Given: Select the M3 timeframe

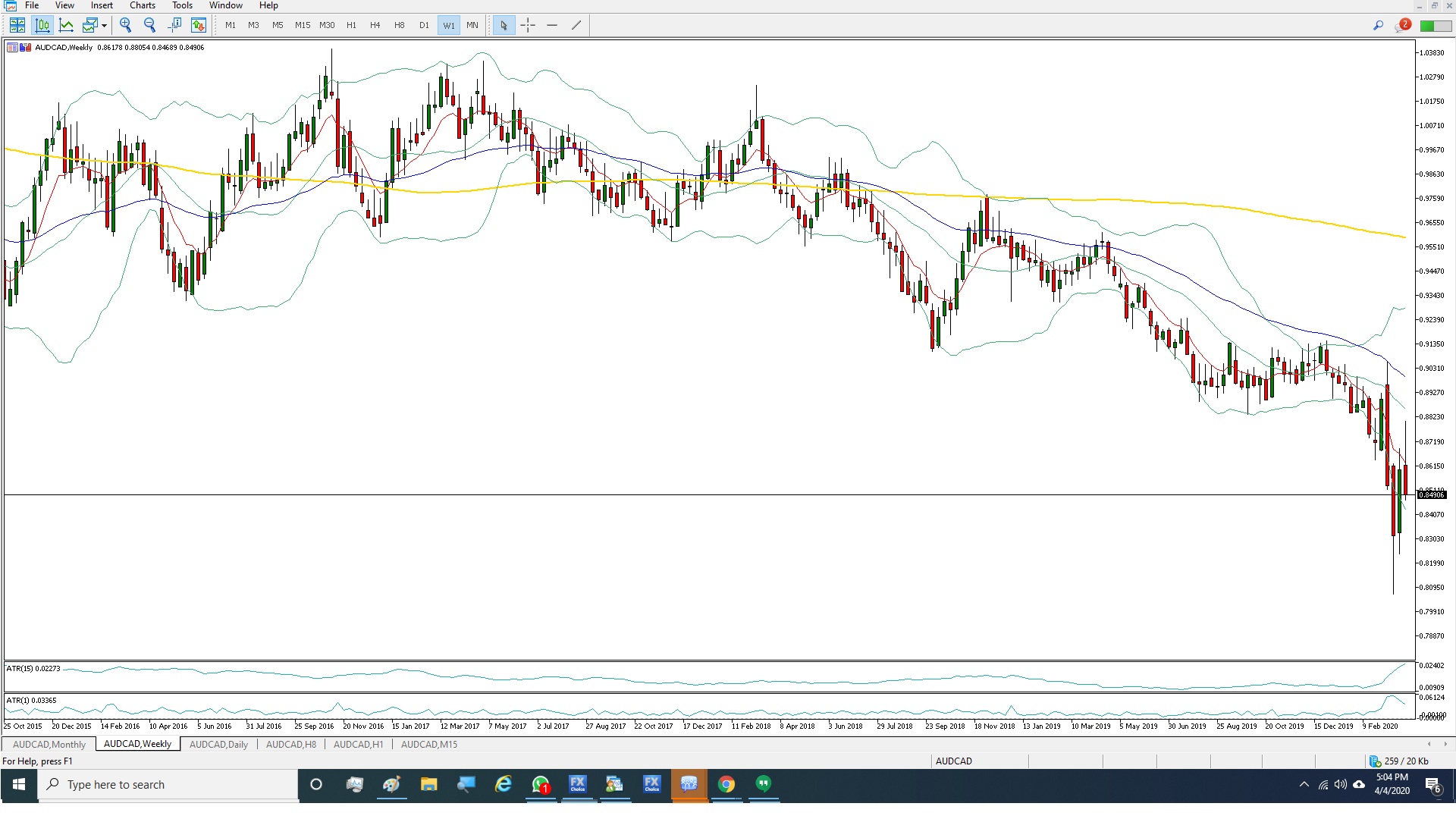Looking at the screenshot, I should point(253,25).
